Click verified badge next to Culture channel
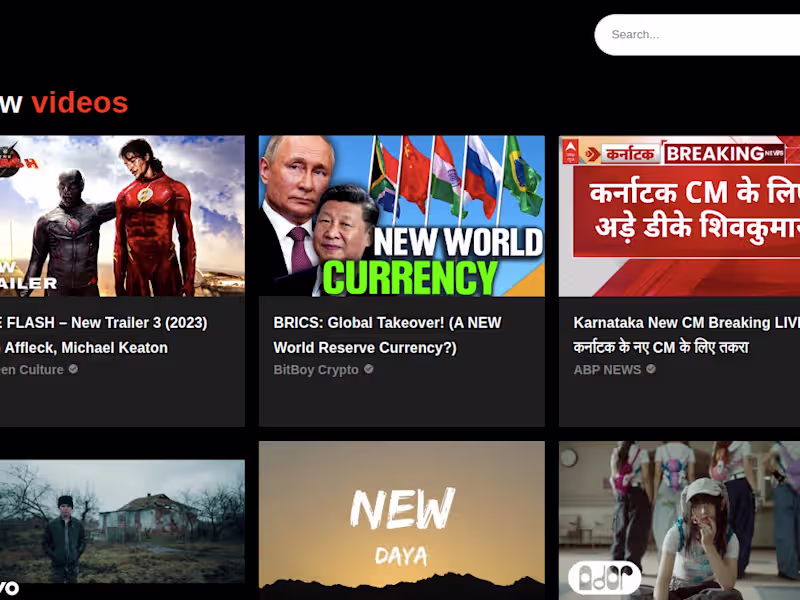Image resolution: width=800 pixels, height=600 pixels. click(x=73, y=369)
